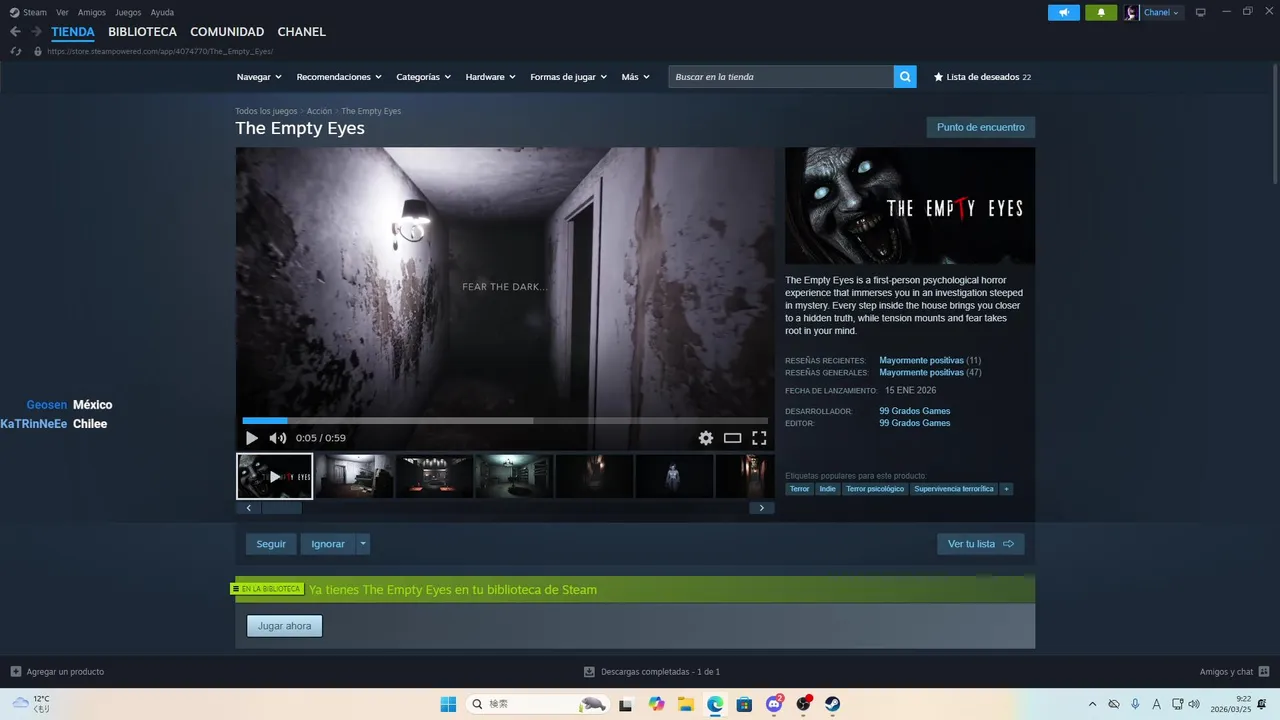Open Lista de deseados wishlist
Image resolution: width=1280 pixels, height=720 pixels.
pyautogui.click(x=982, y=77)
